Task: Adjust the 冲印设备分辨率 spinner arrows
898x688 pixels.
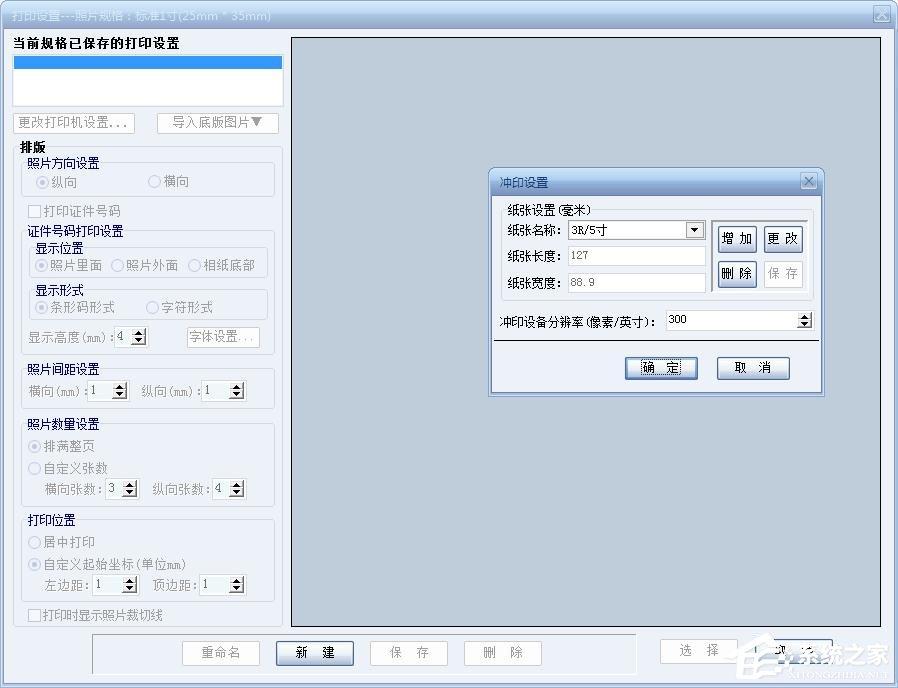Action: tap(805, 320)
